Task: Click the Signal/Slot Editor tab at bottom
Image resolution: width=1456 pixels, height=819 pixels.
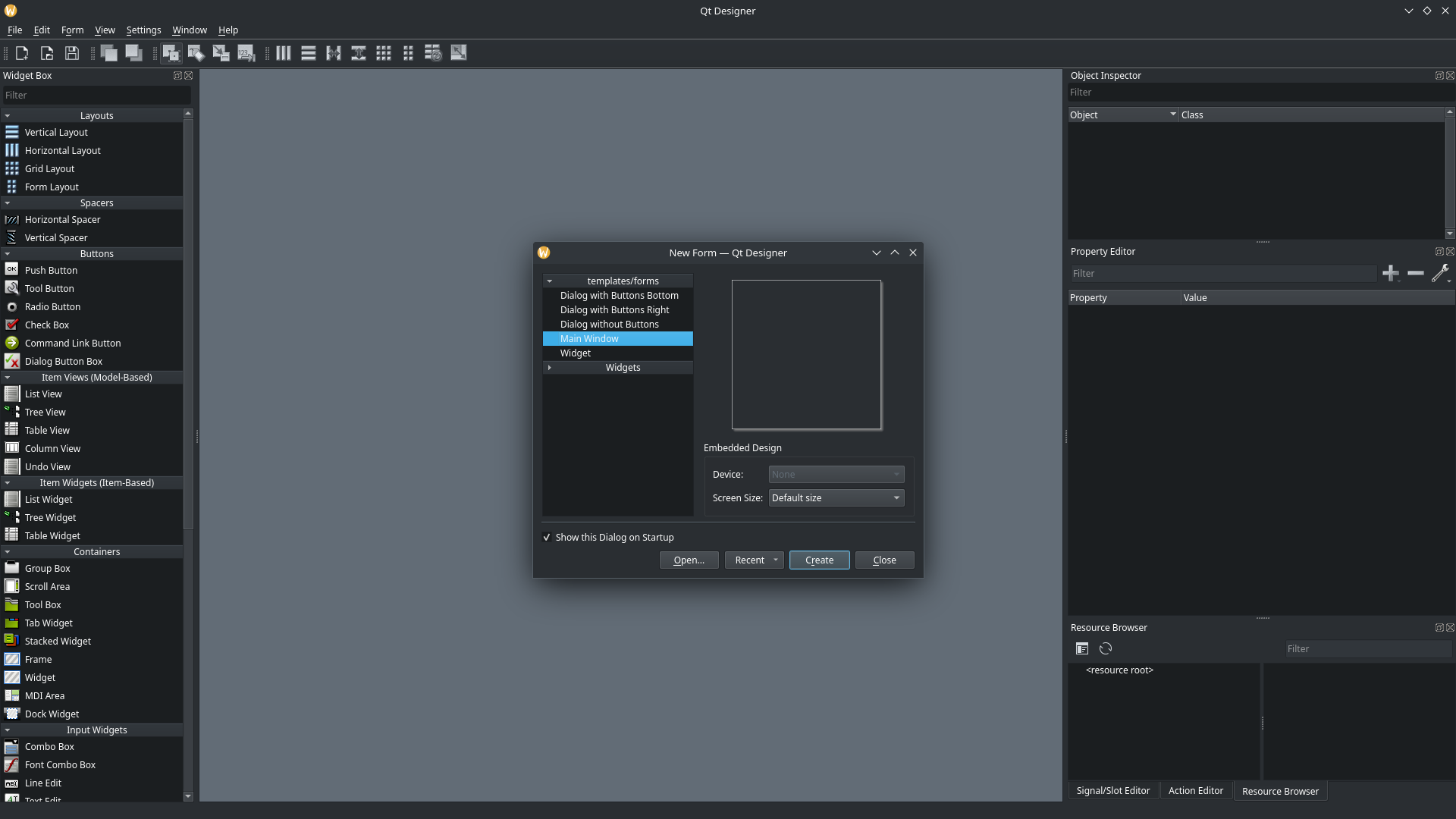Action: 1113,790
